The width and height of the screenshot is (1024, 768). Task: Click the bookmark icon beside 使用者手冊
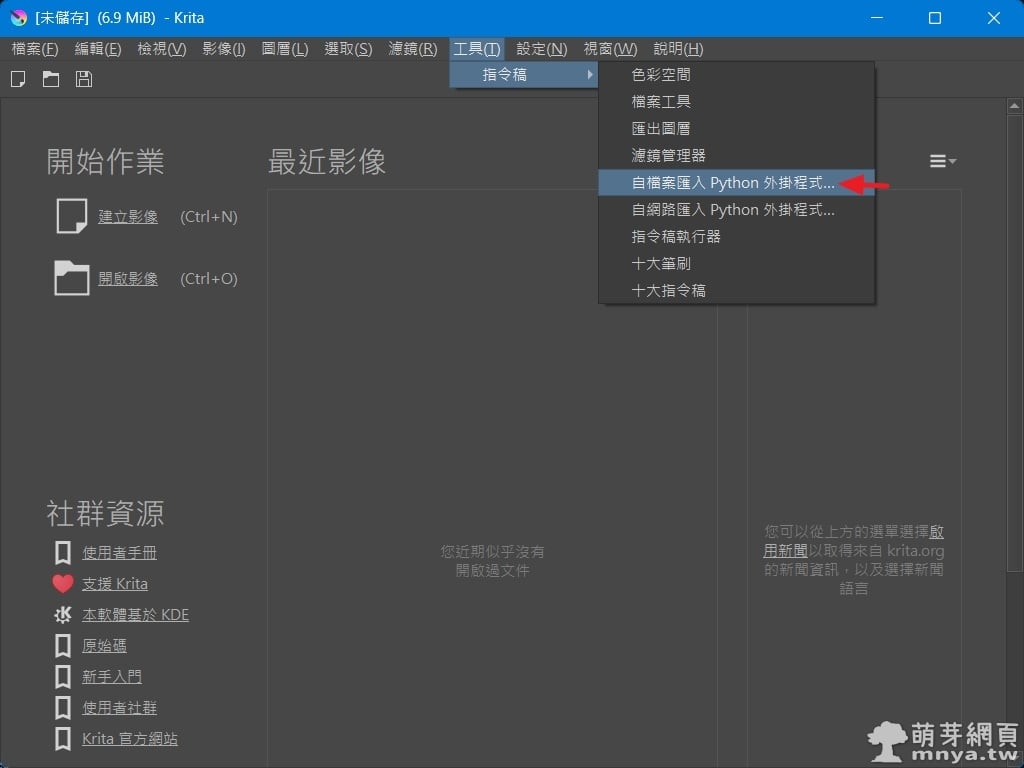tap(63, 553)
